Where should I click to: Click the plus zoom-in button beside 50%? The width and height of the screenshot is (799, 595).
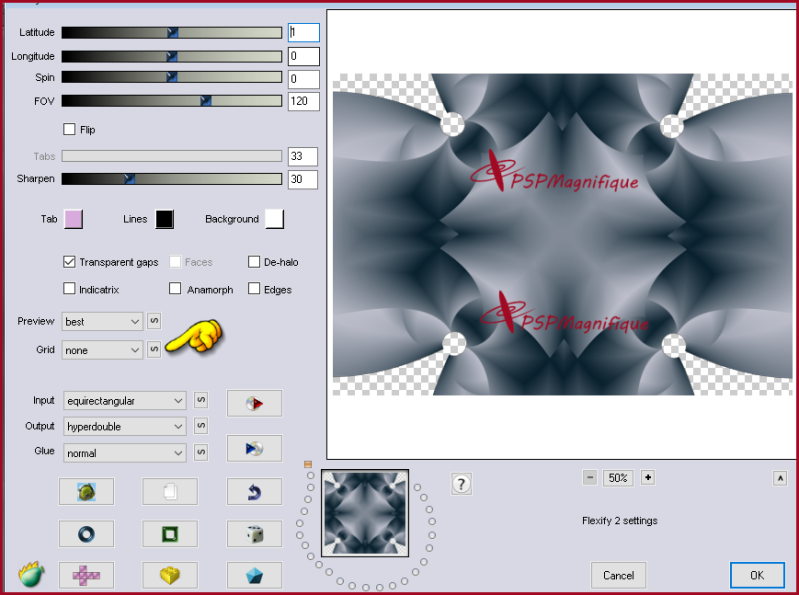648,478
